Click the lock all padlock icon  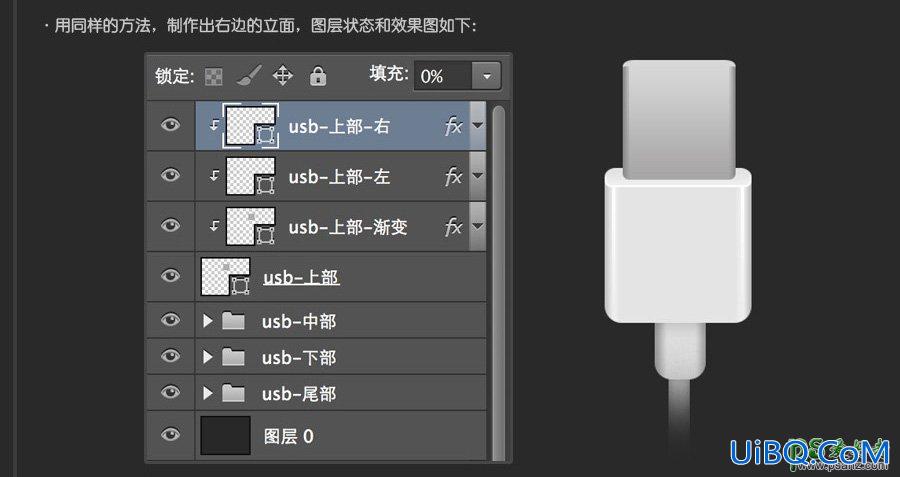tap(318, 76)
